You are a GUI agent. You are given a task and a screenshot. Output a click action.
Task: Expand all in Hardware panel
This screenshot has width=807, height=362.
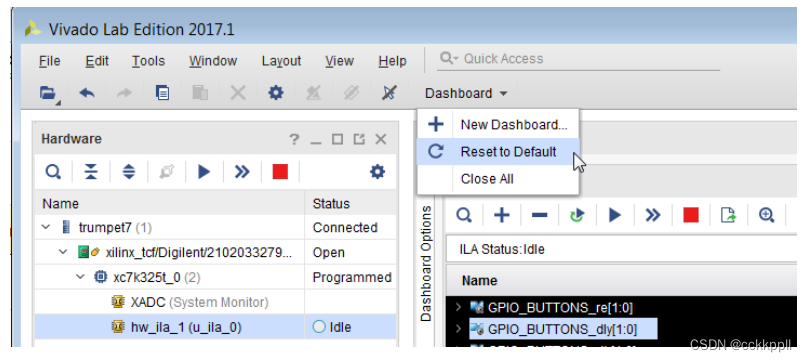129,171
